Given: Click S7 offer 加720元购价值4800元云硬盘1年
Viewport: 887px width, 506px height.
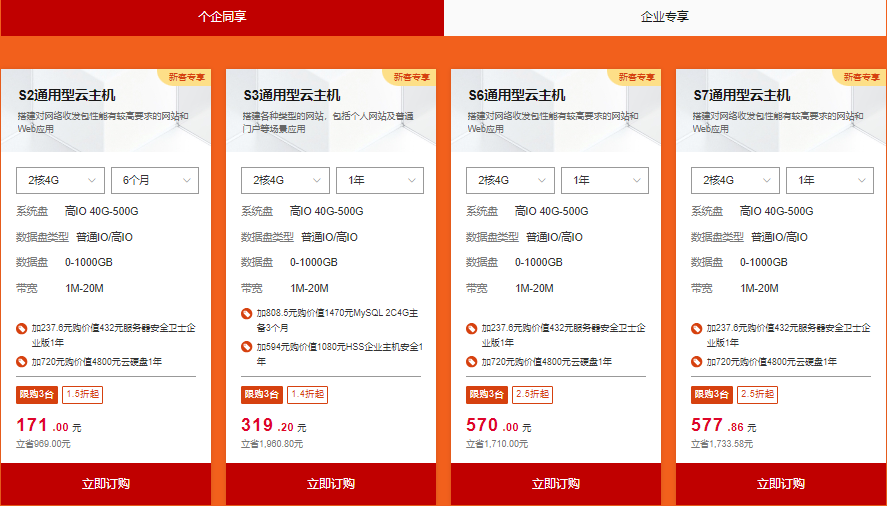Looking at the screenshot, I should pos(772,362).
